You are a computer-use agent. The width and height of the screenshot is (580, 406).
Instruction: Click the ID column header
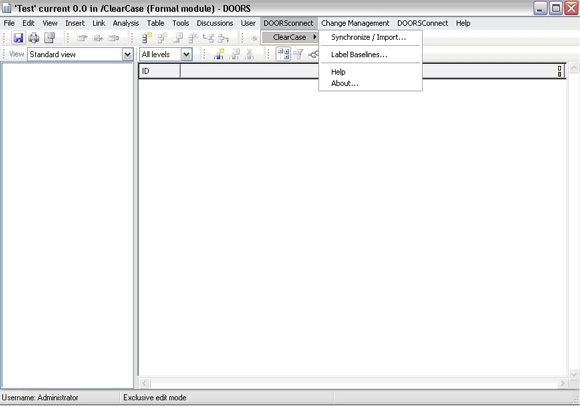[160, 71]
